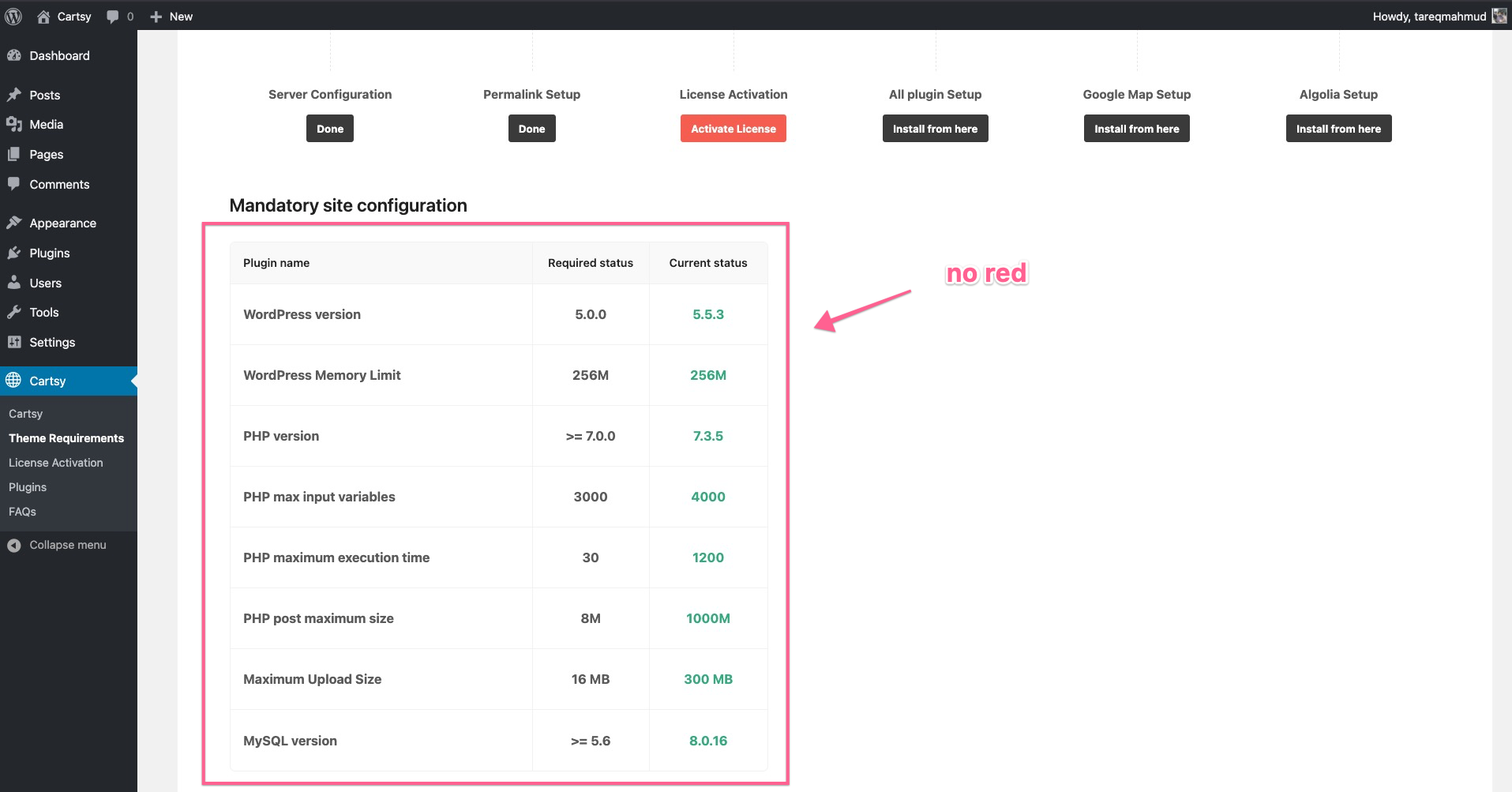1512x792 pixels.
Task: Click Done button under Permalink Setup
Action: coord(531,129)
